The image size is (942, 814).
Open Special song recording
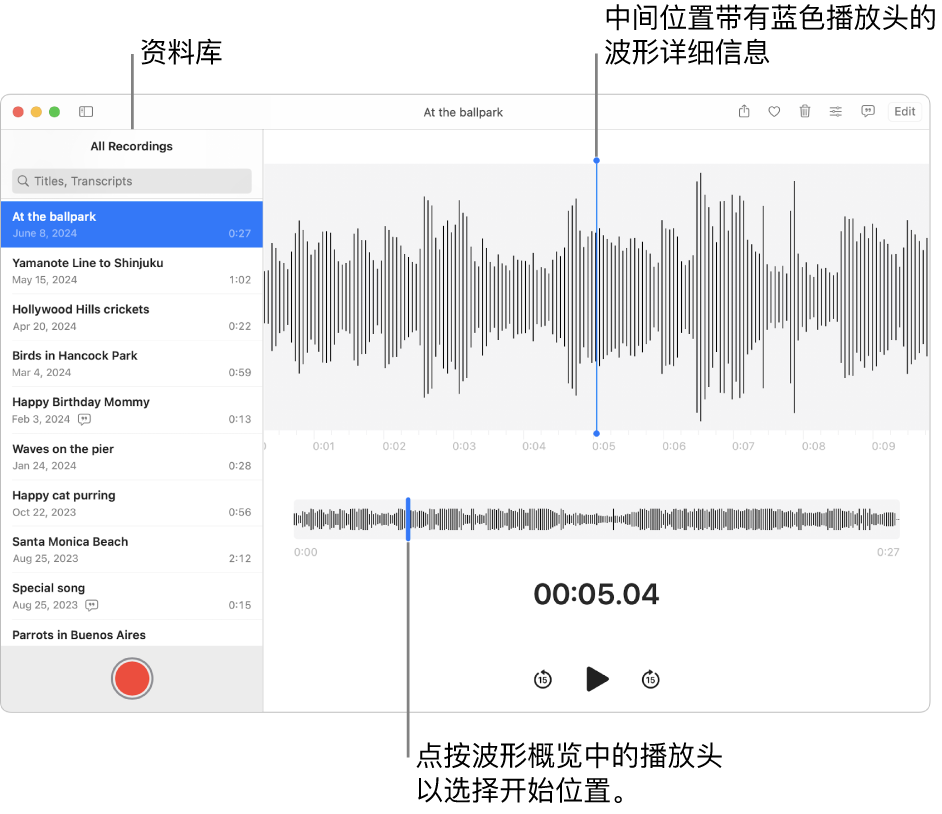coord(132,596)
